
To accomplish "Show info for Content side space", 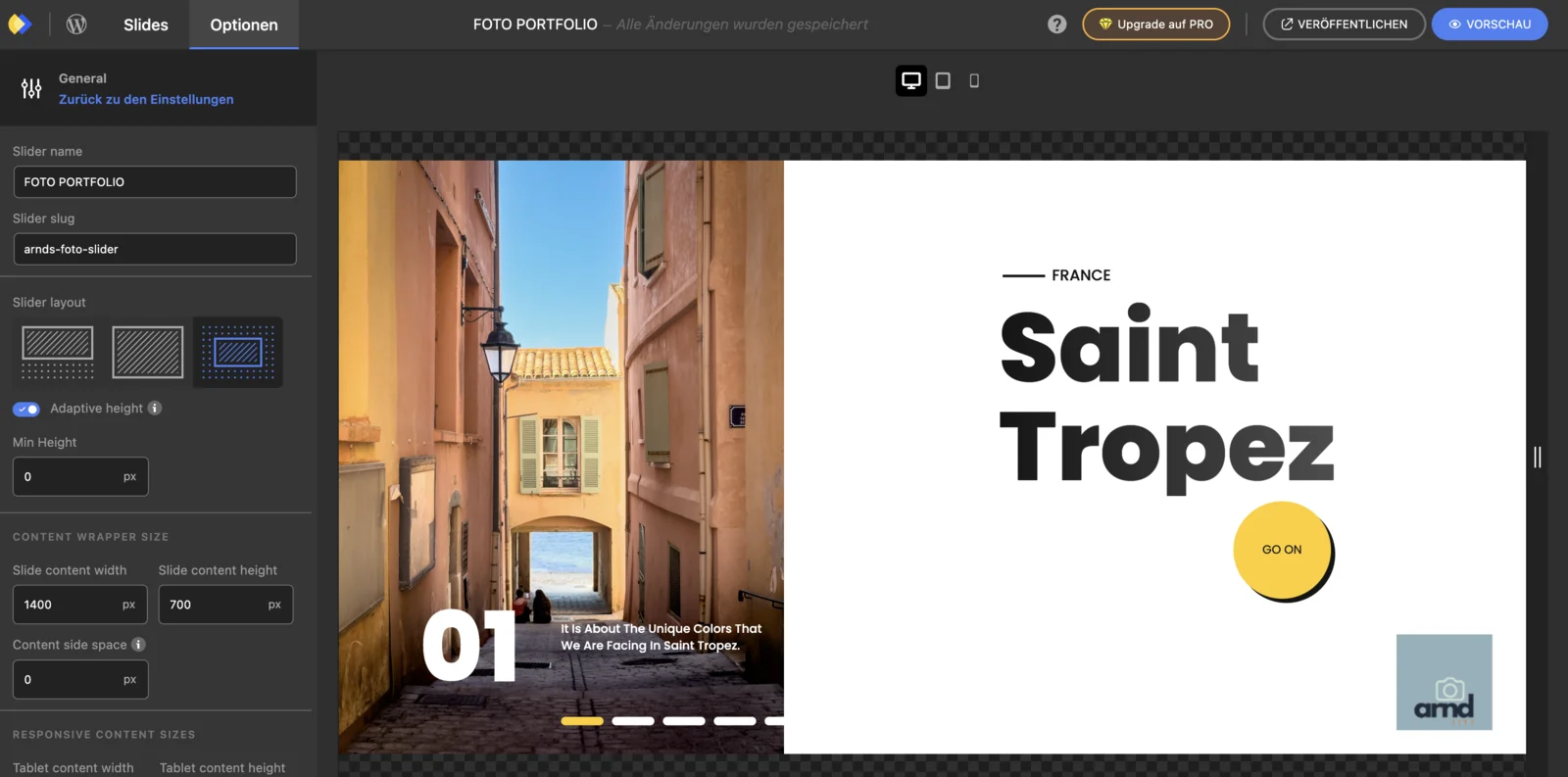I will click(138, 644).
